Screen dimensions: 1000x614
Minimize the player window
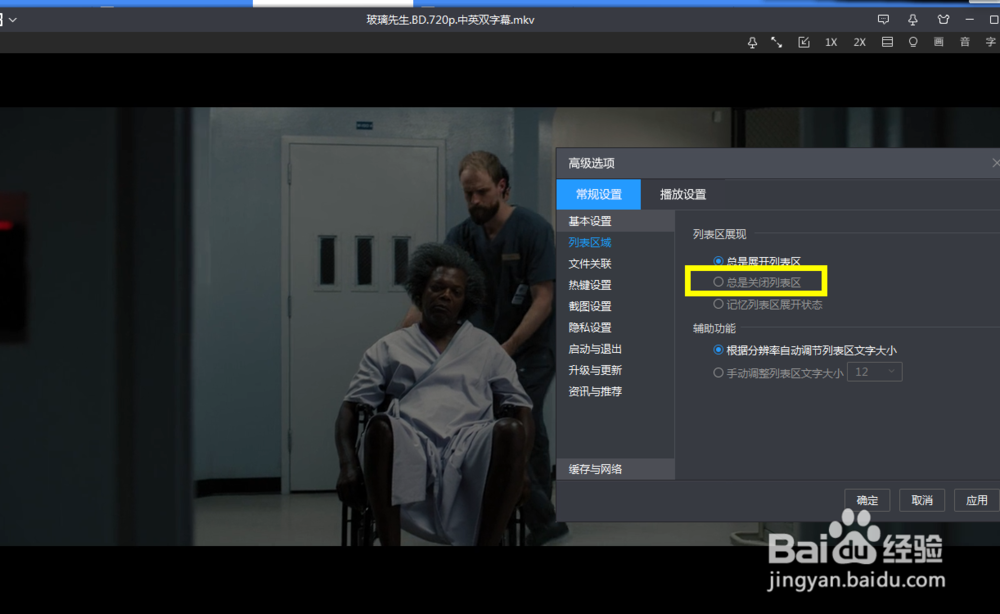click(969, 20)
